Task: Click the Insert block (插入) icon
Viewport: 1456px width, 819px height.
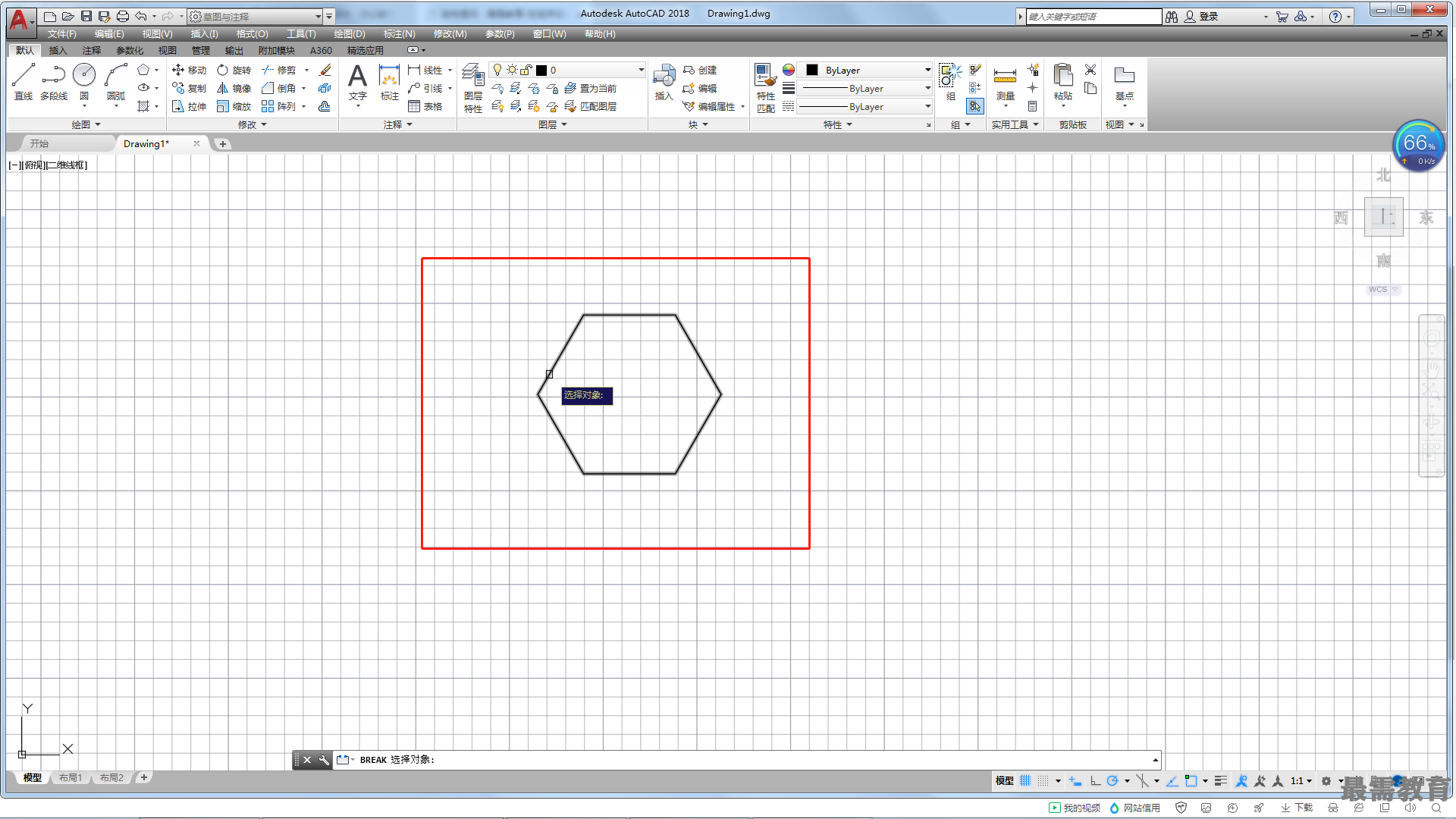Action: click(x=664, y=82)
